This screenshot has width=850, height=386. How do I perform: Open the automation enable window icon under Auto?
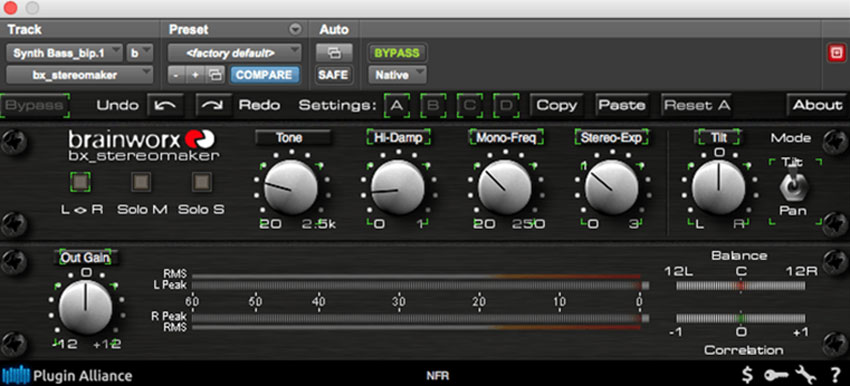point(334,53)
